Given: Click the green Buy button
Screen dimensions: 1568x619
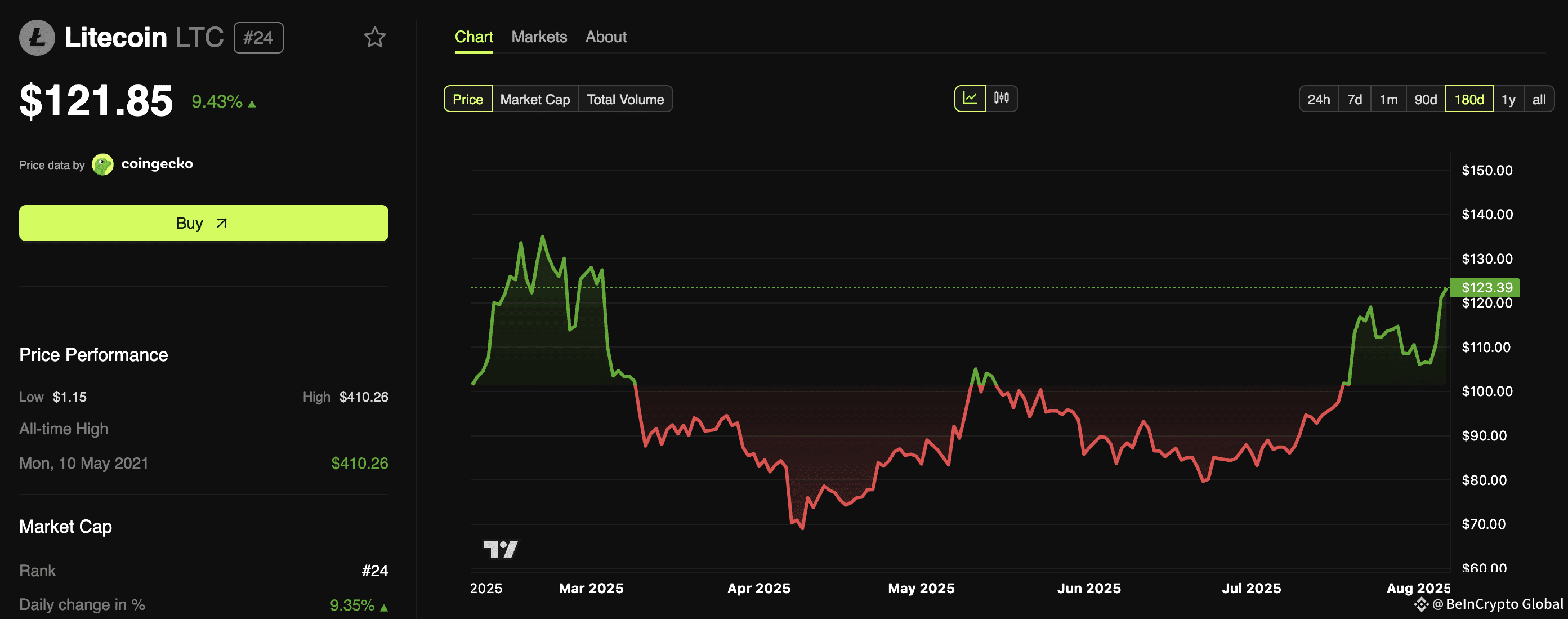Looking at the screenshot, I should 203,223.
